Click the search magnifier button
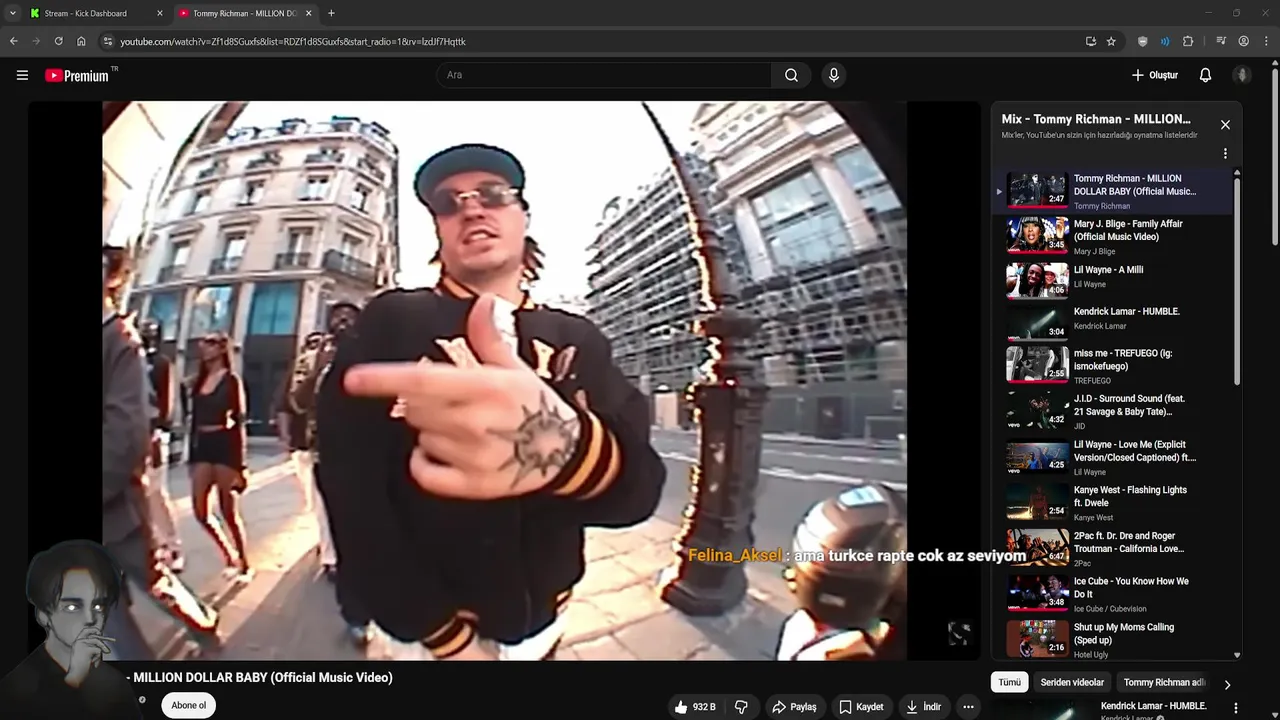The height and width of the screenshot is (720, 1280). tap(791, 75)
